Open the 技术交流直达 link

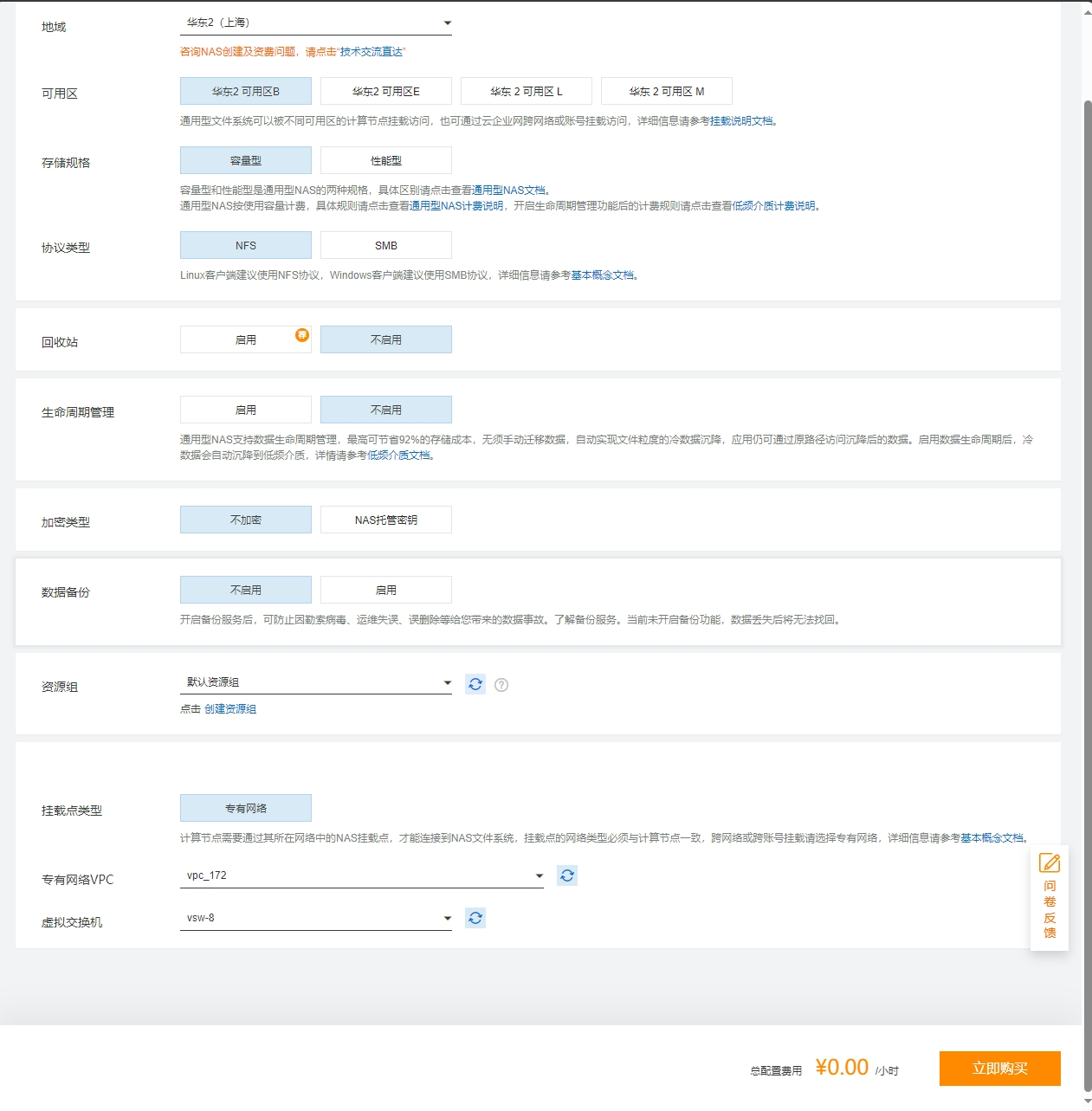coord(371,52)
